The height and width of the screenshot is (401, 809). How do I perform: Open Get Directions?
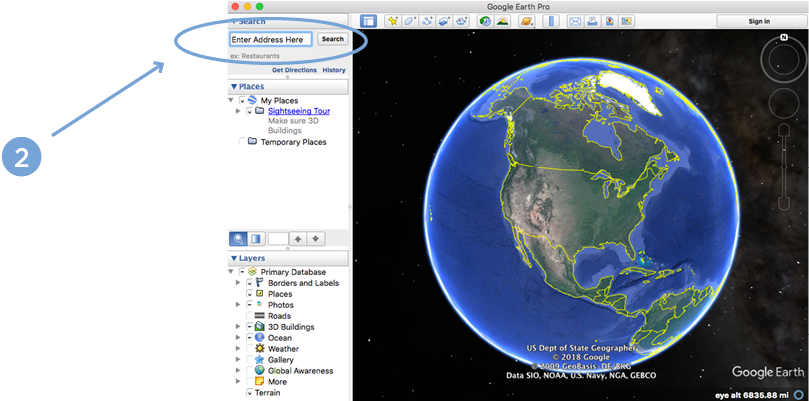[294, 70]
